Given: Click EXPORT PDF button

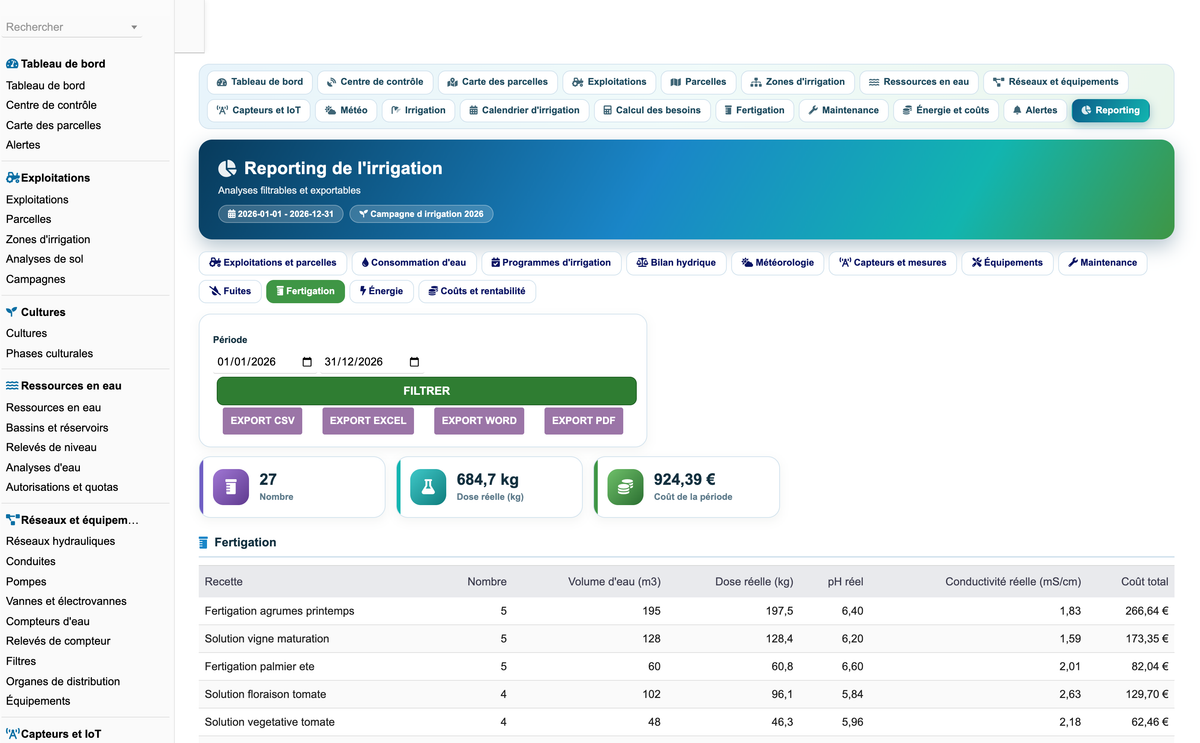Looking at the screenshot, I should pyautogui.click(x=584, y=421).
